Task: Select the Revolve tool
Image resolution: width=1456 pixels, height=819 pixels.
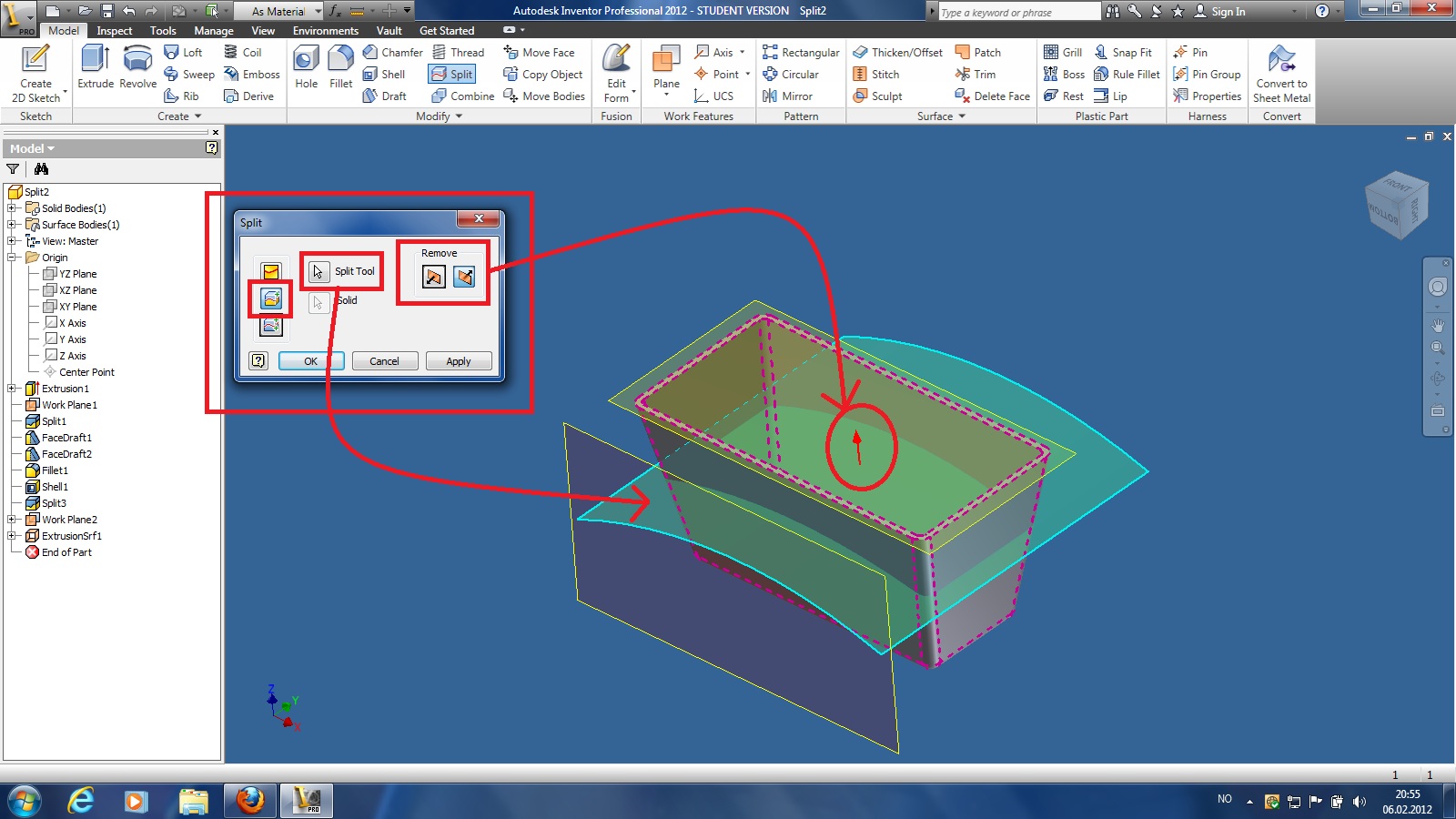Action: 137,68
